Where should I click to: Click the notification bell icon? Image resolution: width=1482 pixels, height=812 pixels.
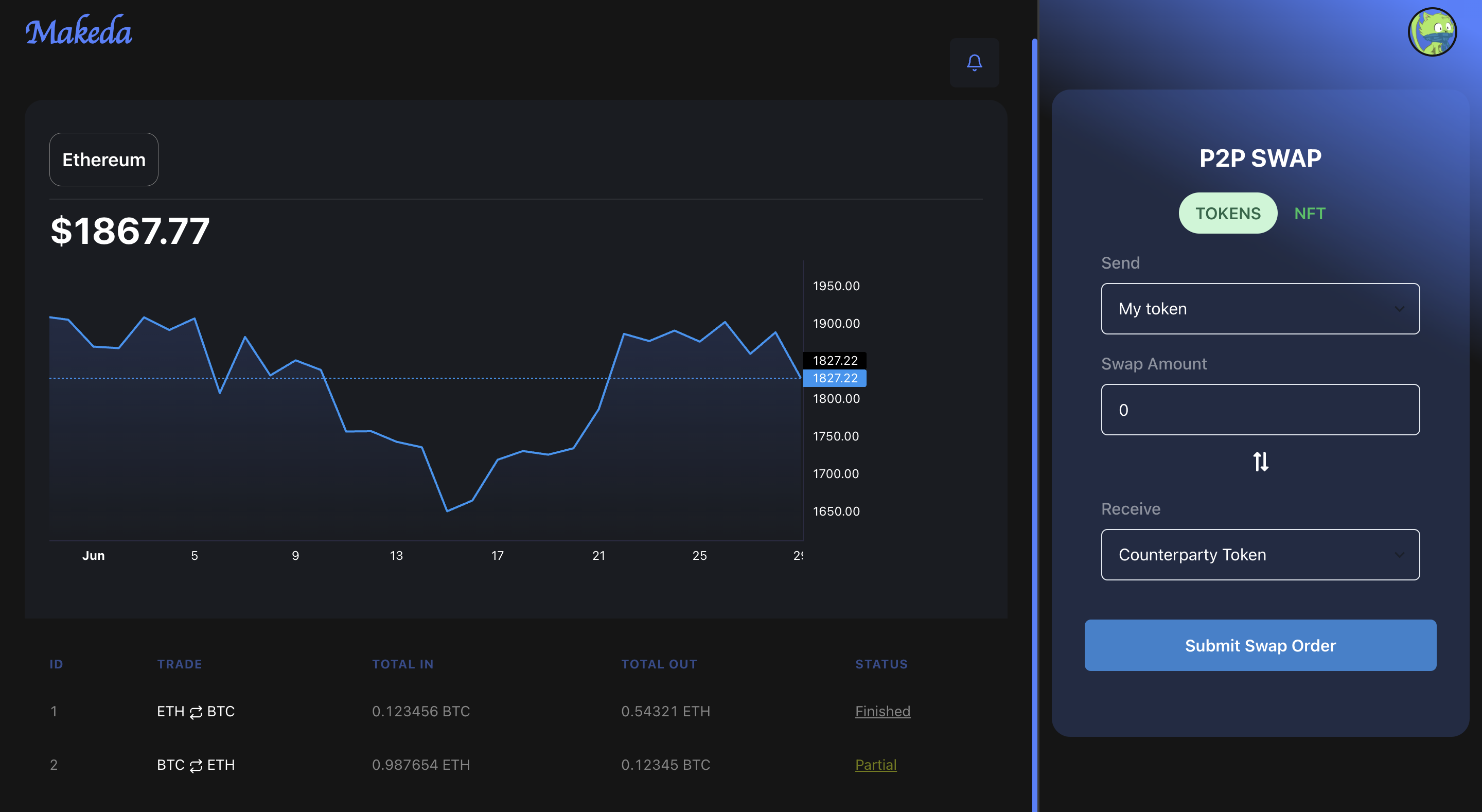(x=974, y=62)
